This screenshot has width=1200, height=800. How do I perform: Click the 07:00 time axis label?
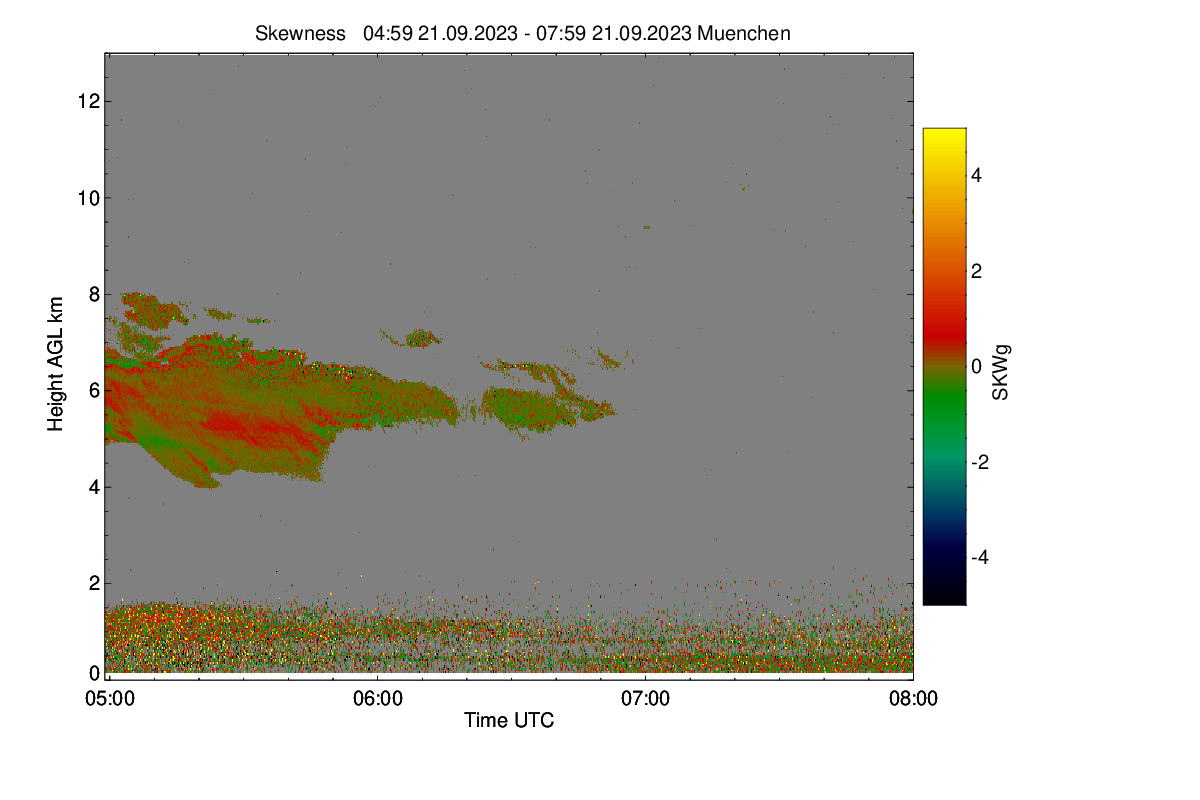(645, 698)
